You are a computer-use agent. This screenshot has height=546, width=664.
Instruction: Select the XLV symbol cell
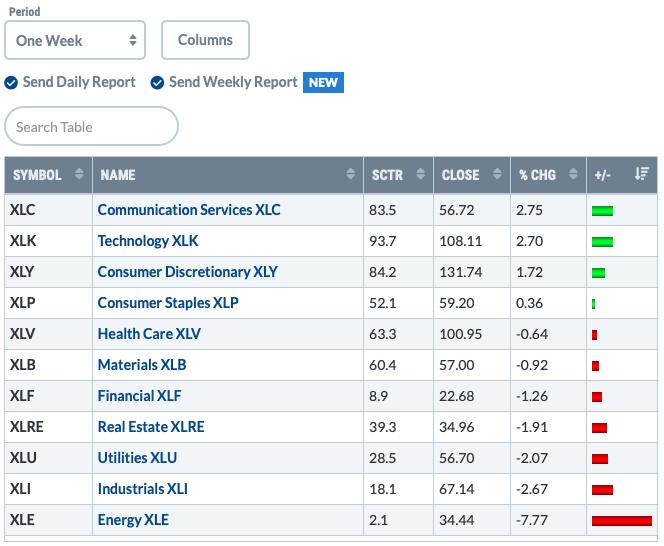click(48, 333)
